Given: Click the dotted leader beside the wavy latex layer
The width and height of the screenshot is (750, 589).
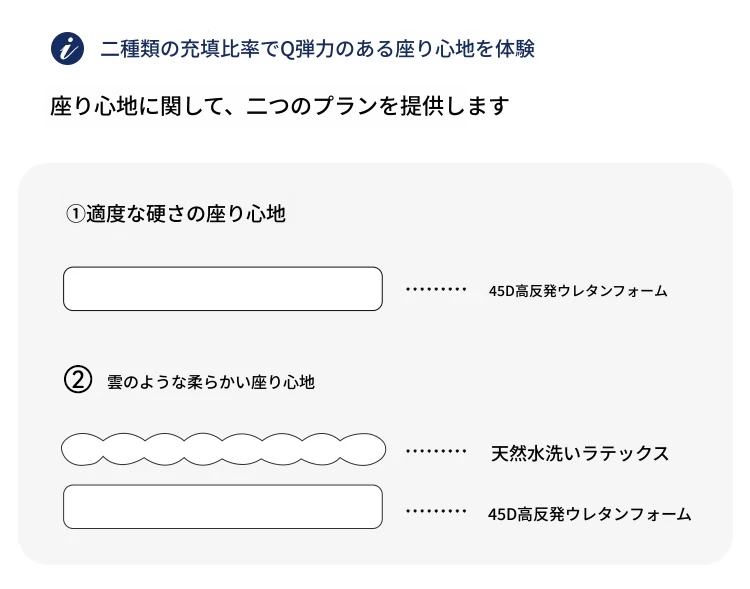Looking at the screenshot, I should (436, 452).
